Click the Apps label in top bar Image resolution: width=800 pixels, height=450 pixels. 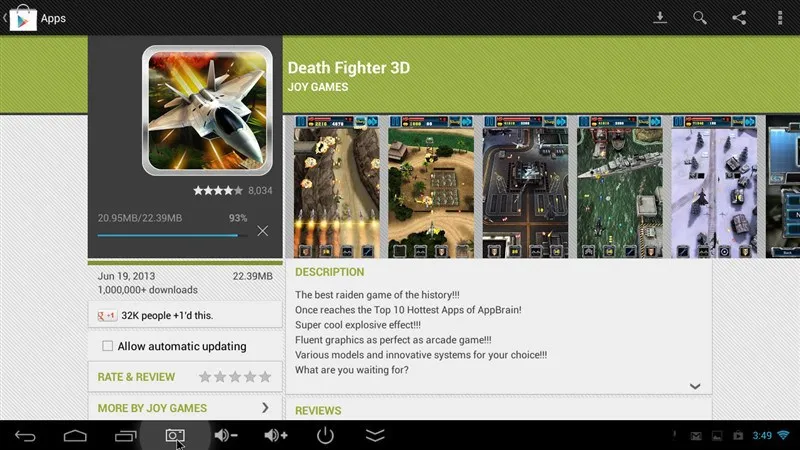pyautogui.click(x=53, y=18)
